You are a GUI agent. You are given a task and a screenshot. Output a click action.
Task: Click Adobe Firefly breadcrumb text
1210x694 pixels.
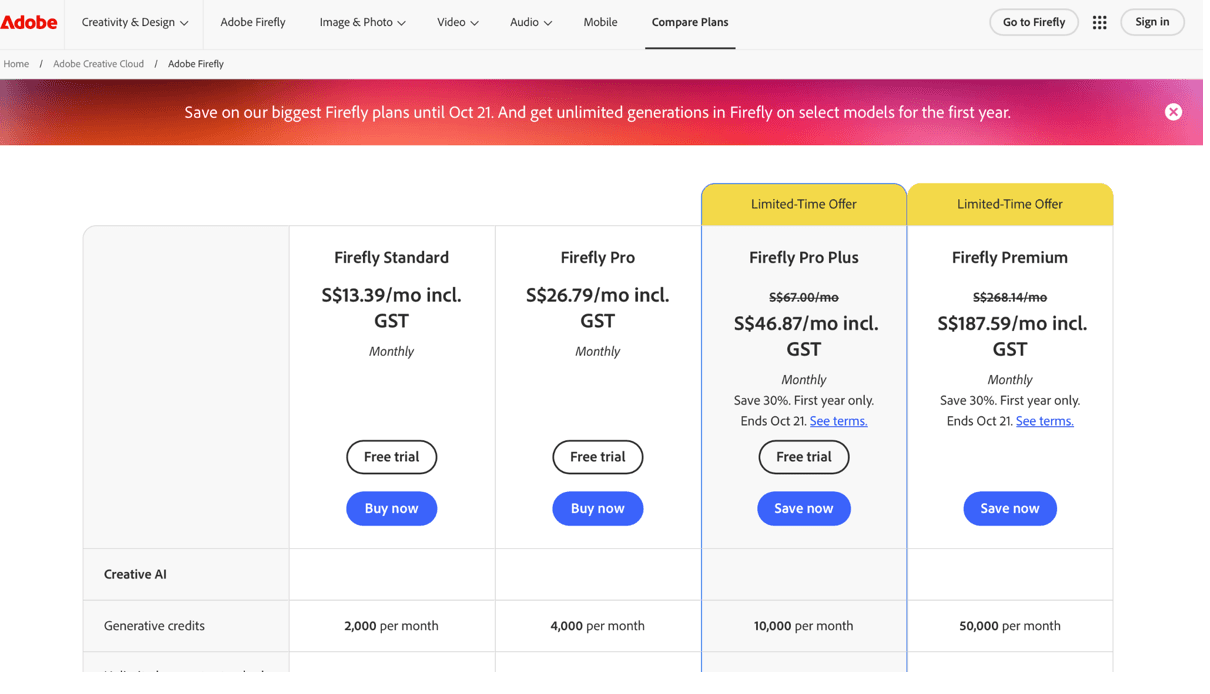tap(196, 64)
